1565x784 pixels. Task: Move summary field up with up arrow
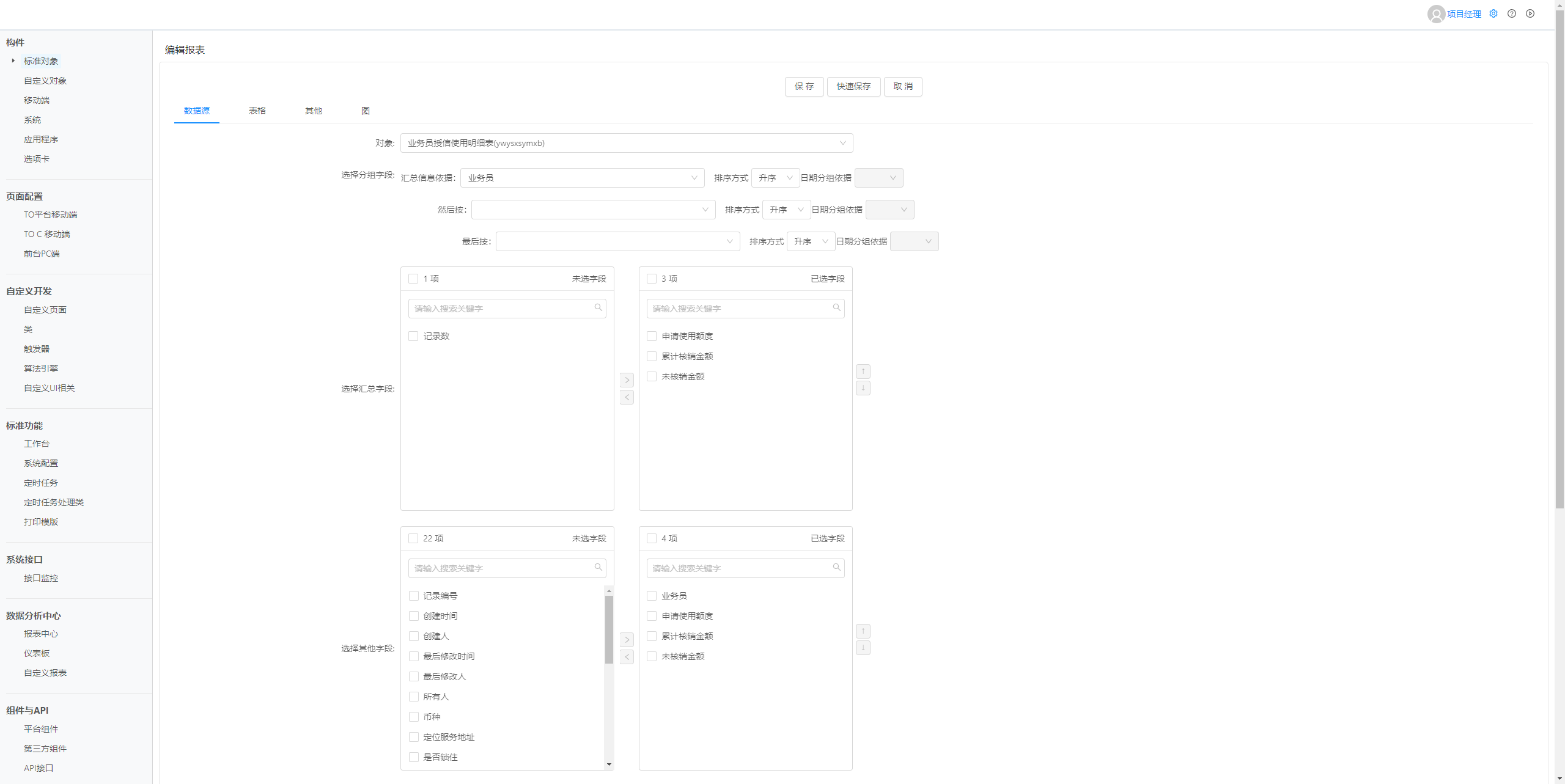click(x=863, y=371)
